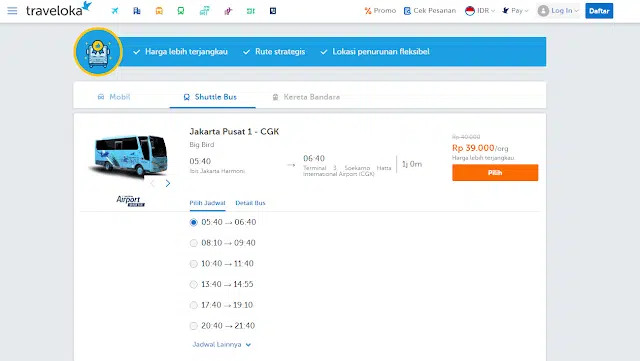Screen dimensions: 640x361
Task: Click Pilih to choose this bus
Action: (x=495, y=172)
